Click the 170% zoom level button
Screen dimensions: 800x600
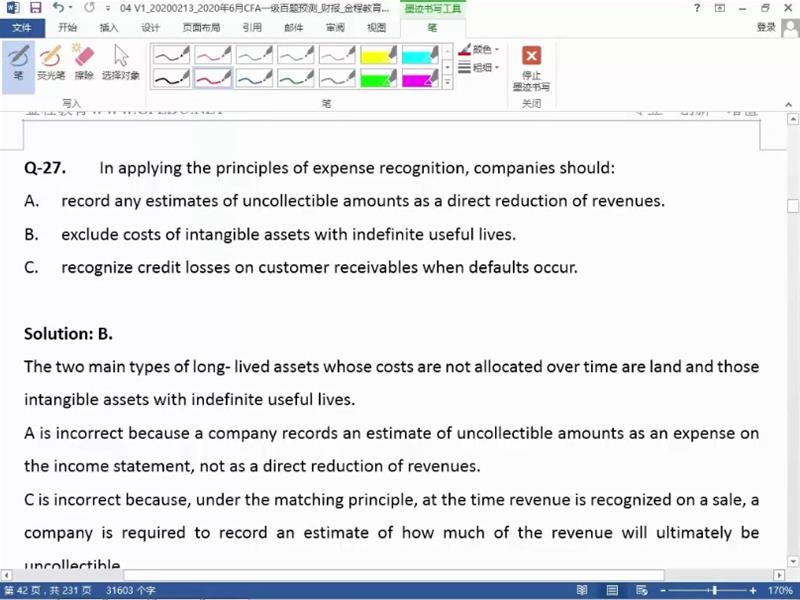tap(780, 590)
